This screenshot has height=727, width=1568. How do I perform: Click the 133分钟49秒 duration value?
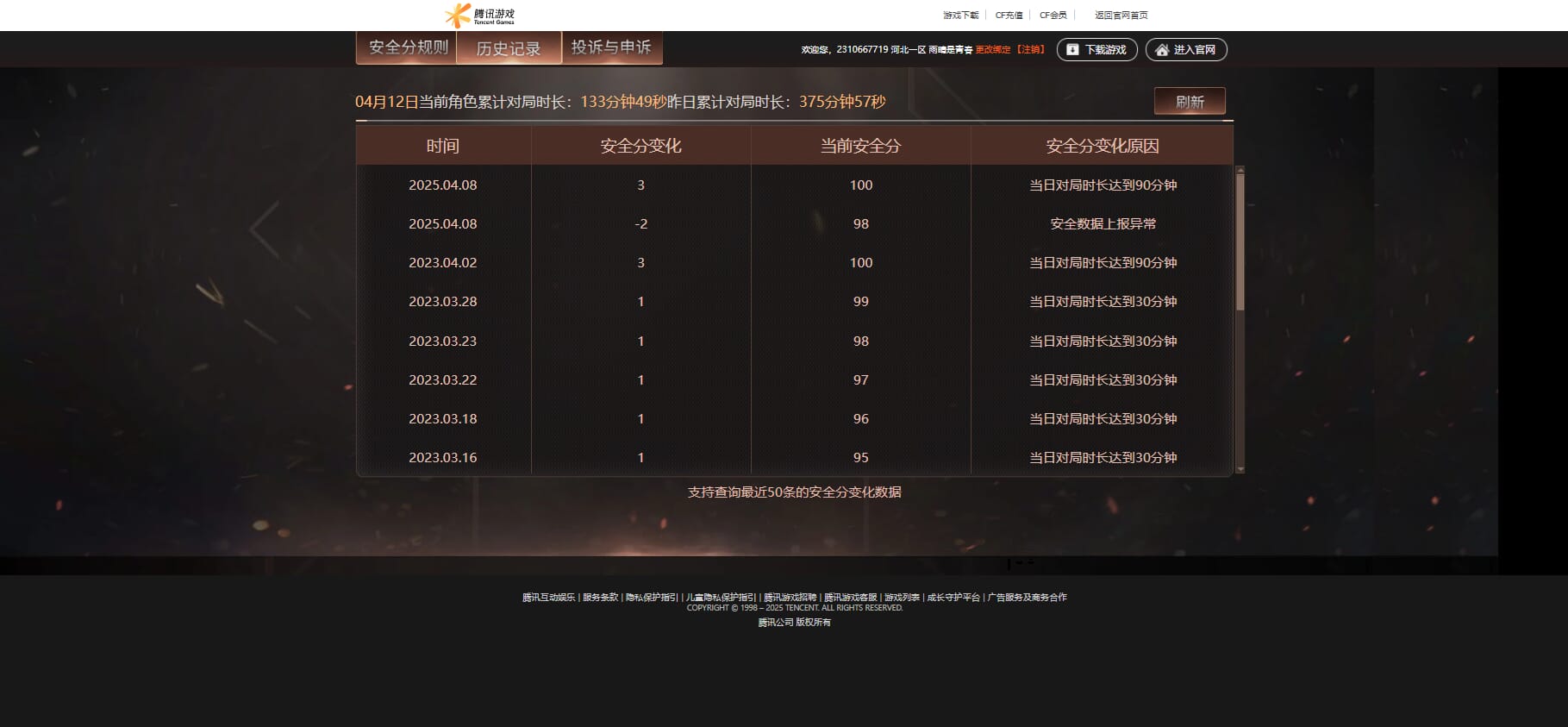point(623,102)
